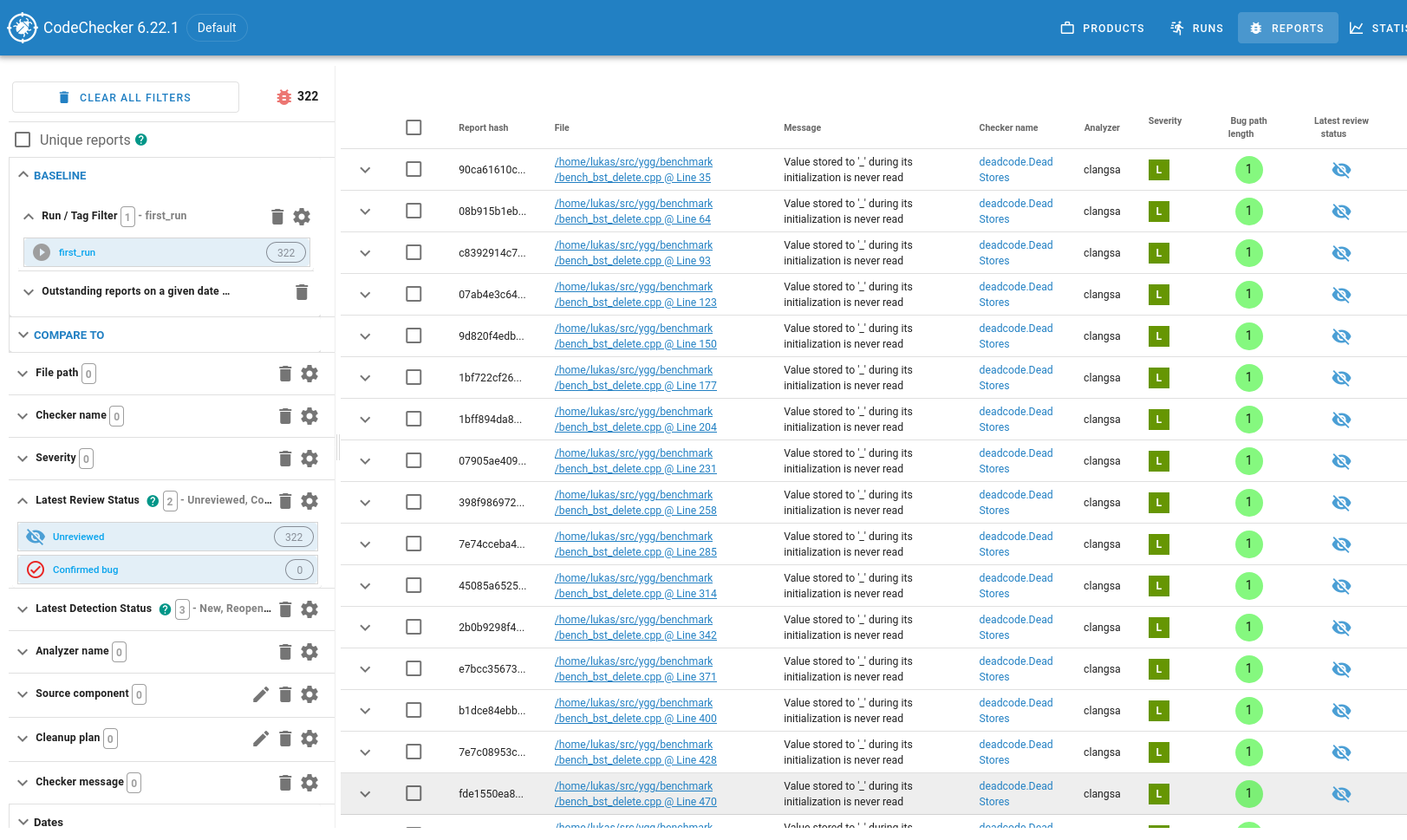The width and height of the screenshot is (1407, 840).
Task: Open the REPORTS tab
Action: tap(1287, 29)
